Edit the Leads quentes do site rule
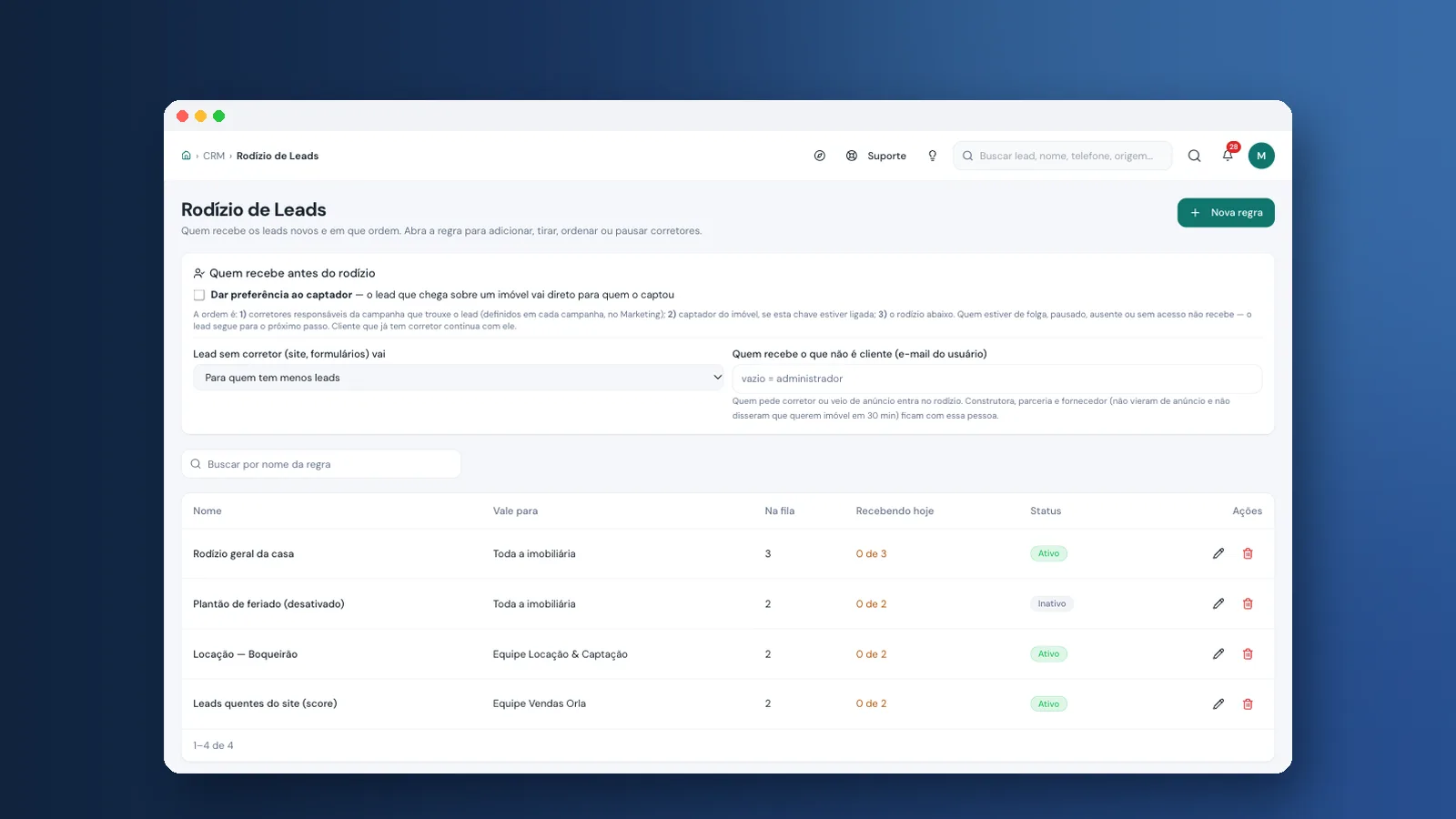Image resolution: width=1456 pixels, height=819 pixels. (1218, 703)
